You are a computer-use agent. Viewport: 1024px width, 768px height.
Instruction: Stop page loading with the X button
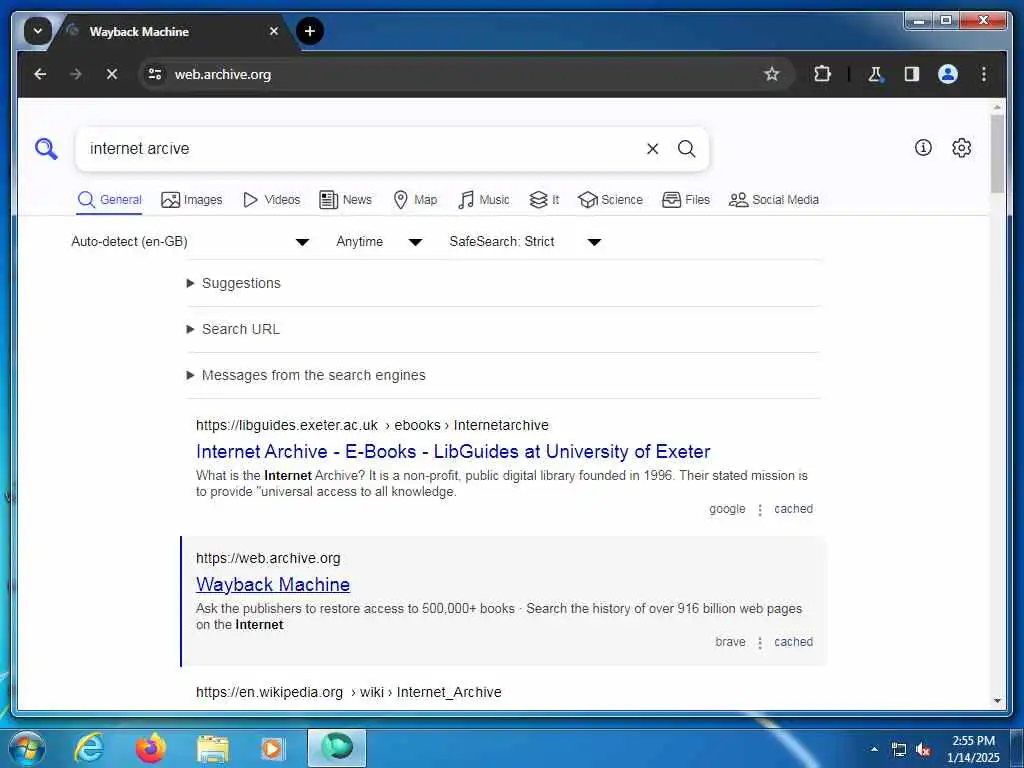pyautogui.click(x=112, y=74)
